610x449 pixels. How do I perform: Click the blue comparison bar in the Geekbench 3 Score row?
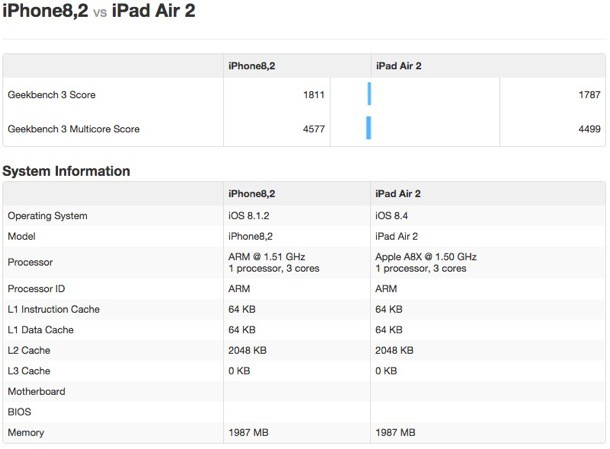[369, 94]
